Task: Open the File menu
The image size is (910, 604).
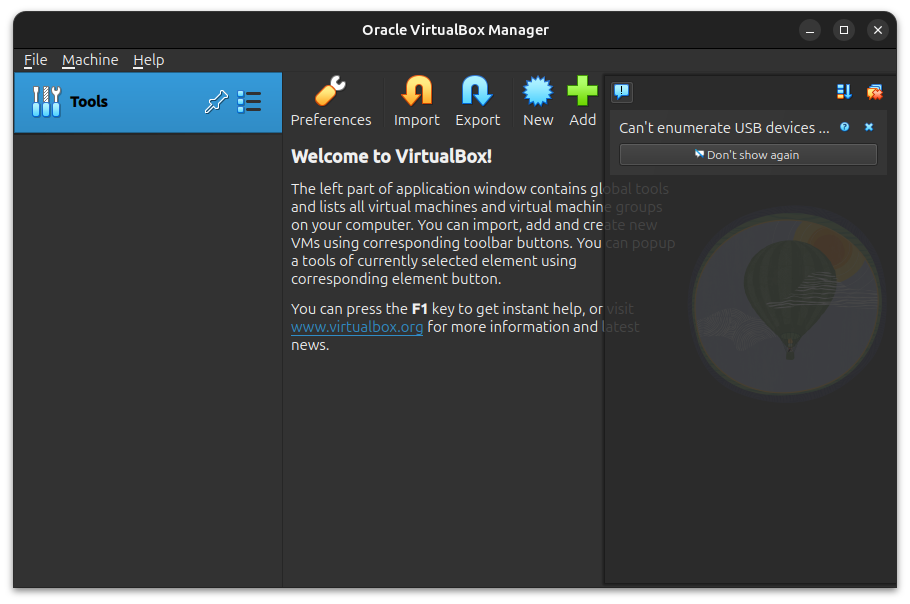Action: (x=35, y=60)
